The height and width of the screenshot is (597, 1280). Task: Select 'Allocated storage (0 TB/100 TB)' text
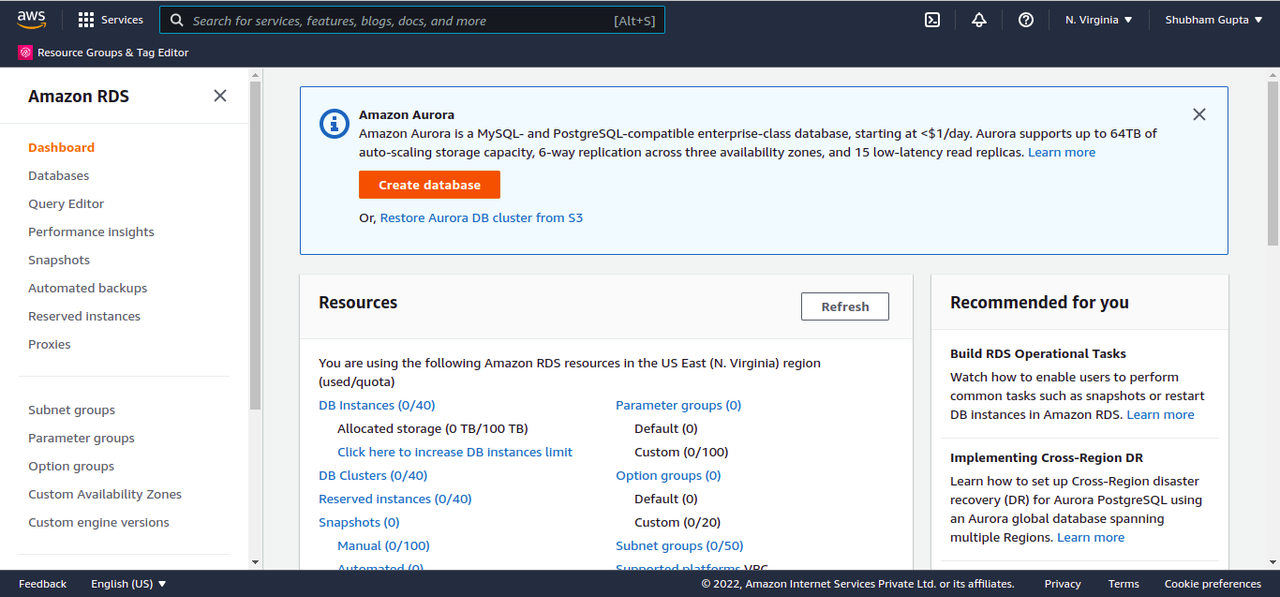[432, 428]
